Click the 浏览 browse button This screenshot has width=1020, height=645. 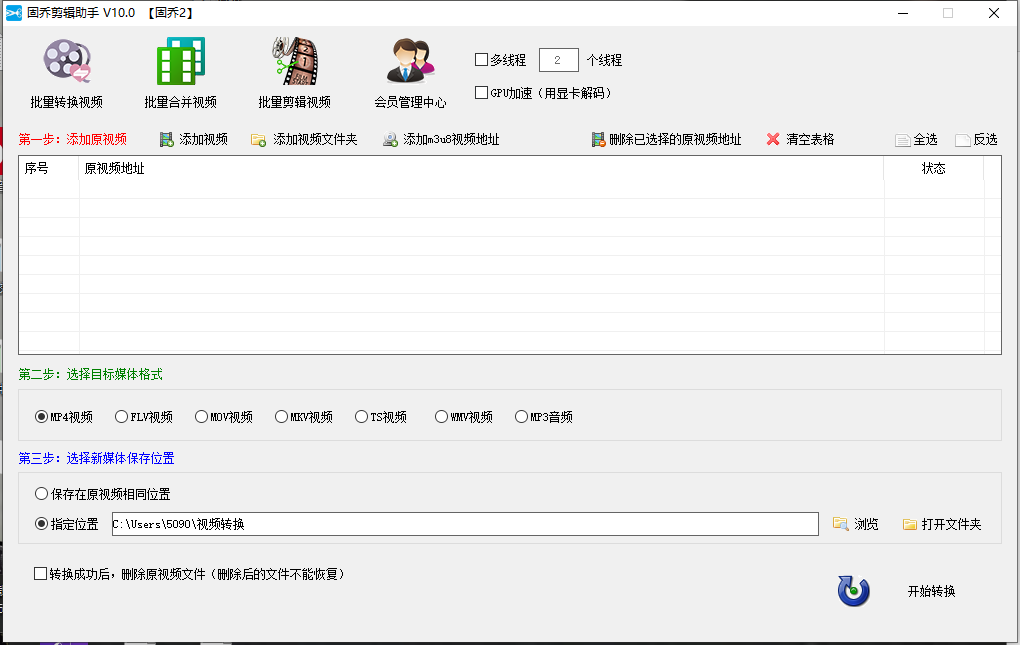point(856,523)
